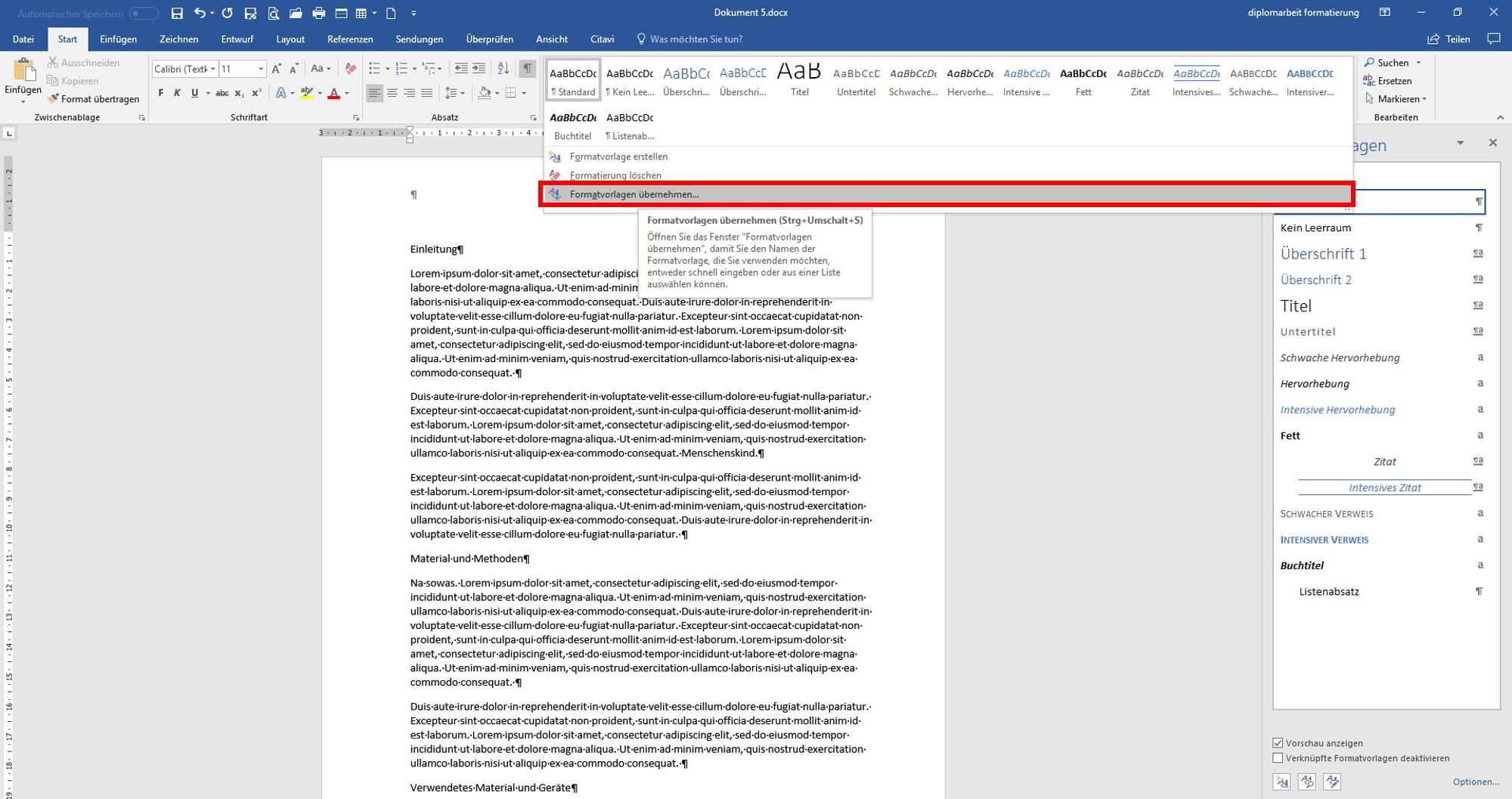
Task: Toggle underline U formatting
Action: [194, 93]
